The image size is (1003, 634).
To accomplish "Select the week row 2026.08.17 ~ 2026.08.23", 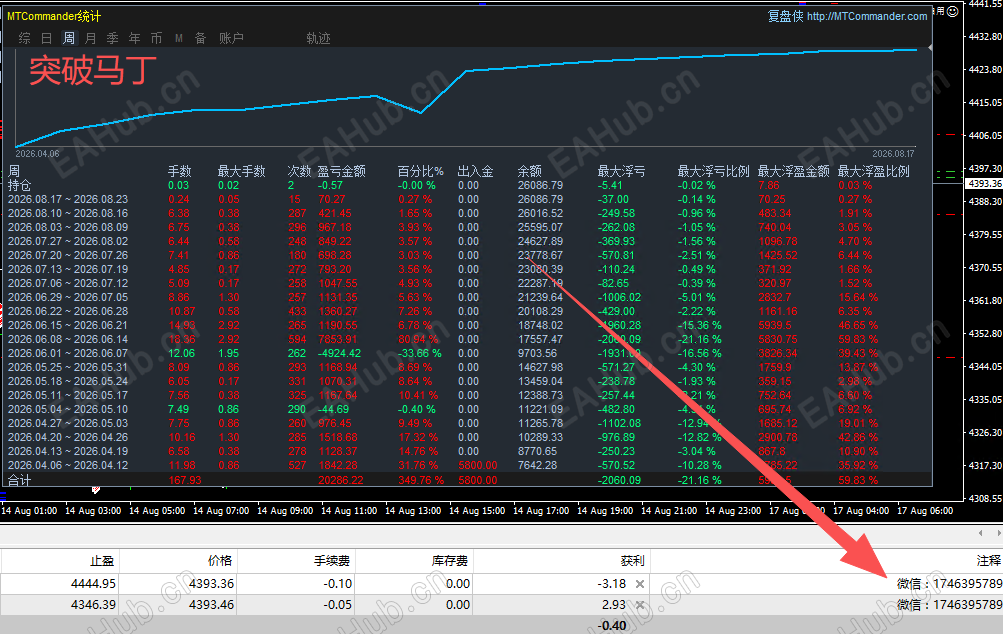I will [68, 199].
